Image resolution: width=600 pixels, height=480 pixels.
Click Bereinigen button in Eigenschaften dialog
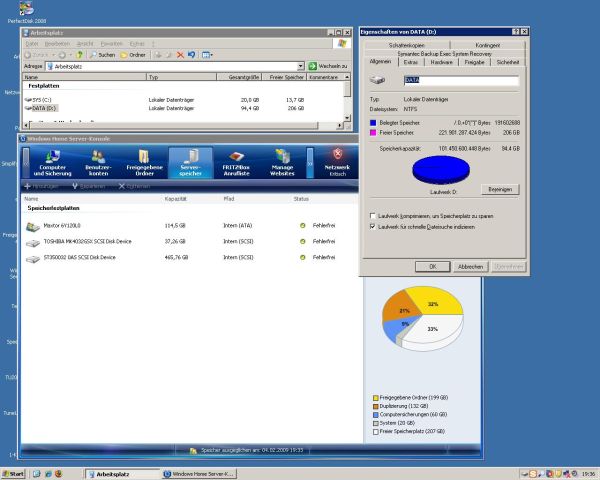(500, 189)
